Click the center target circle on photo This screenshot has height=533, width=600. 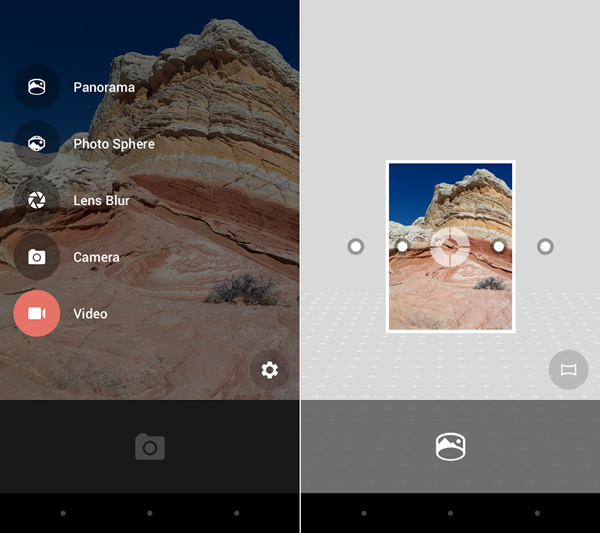[450, 246]
